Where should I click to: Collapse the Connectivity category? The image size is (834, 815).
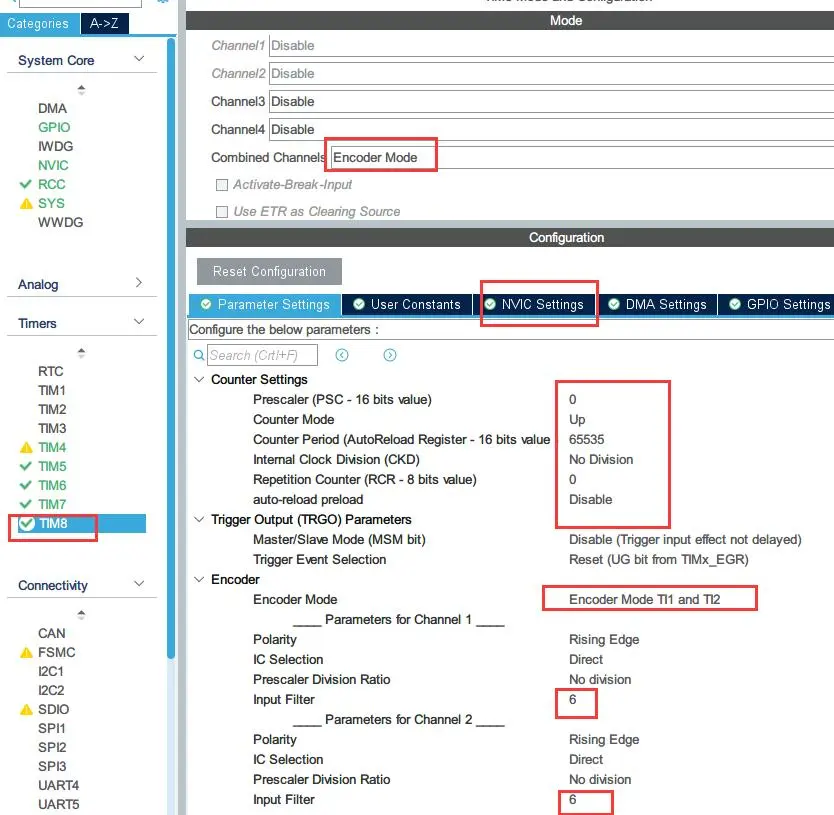pyautogui.click(x=139, y=585)
